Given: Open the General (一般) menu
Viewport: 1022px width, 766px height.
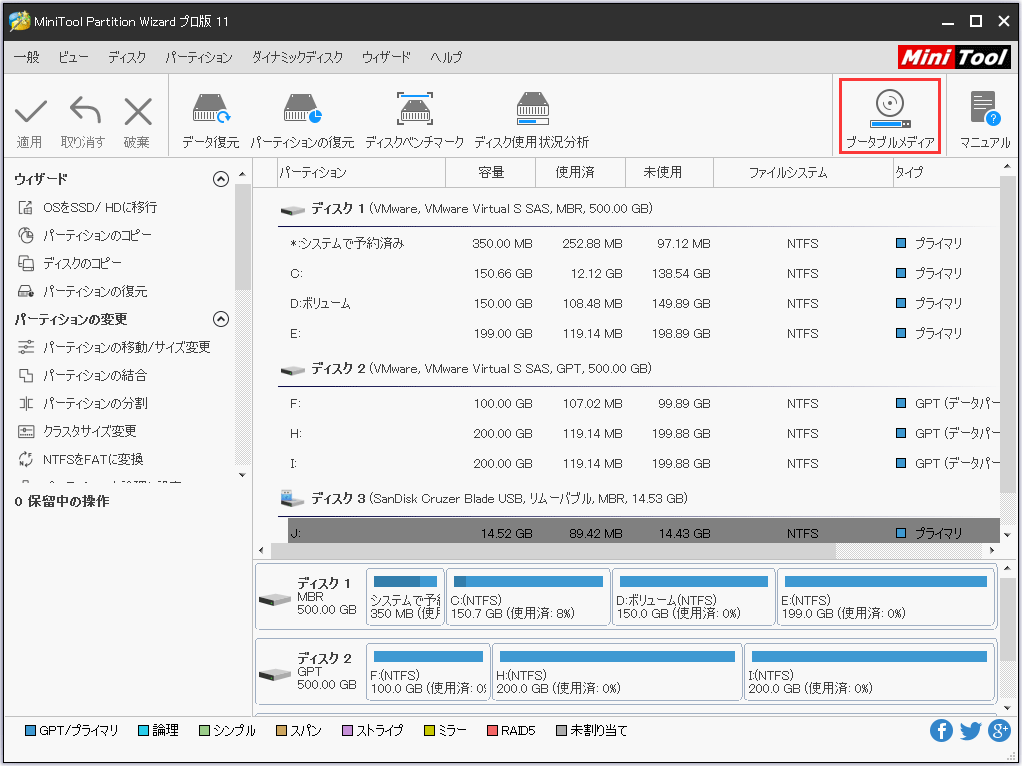Looking at the screenshot, I should 27,57.
